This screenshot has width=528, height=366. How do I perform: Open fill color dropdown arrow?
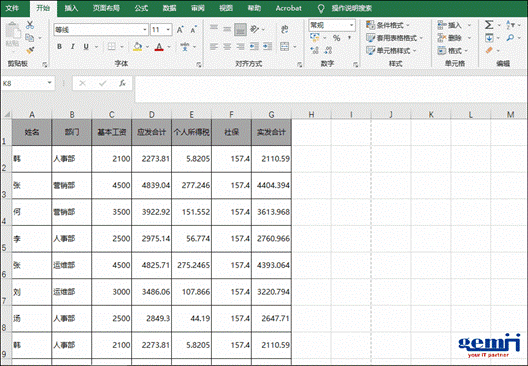tap(147, 47)
